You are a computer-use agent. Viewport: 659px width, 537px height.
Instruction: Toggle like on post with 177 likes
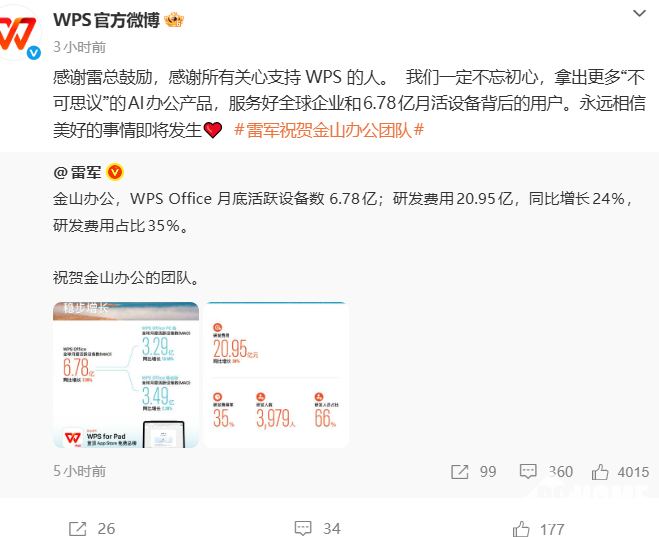click(x=521, y=529)
